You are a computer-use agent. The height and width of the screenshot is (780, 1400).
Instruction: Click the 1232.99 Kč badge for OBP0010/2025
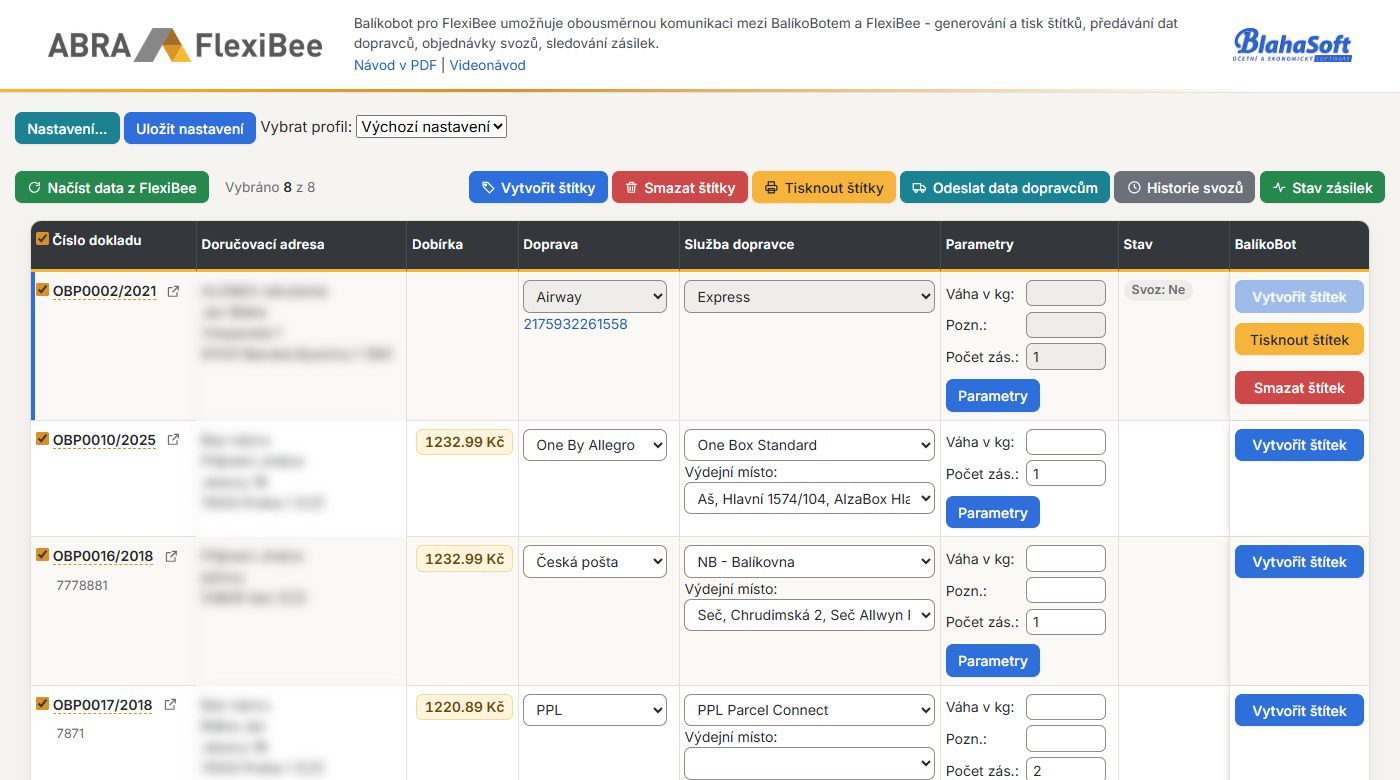click(x=464, y=442)
